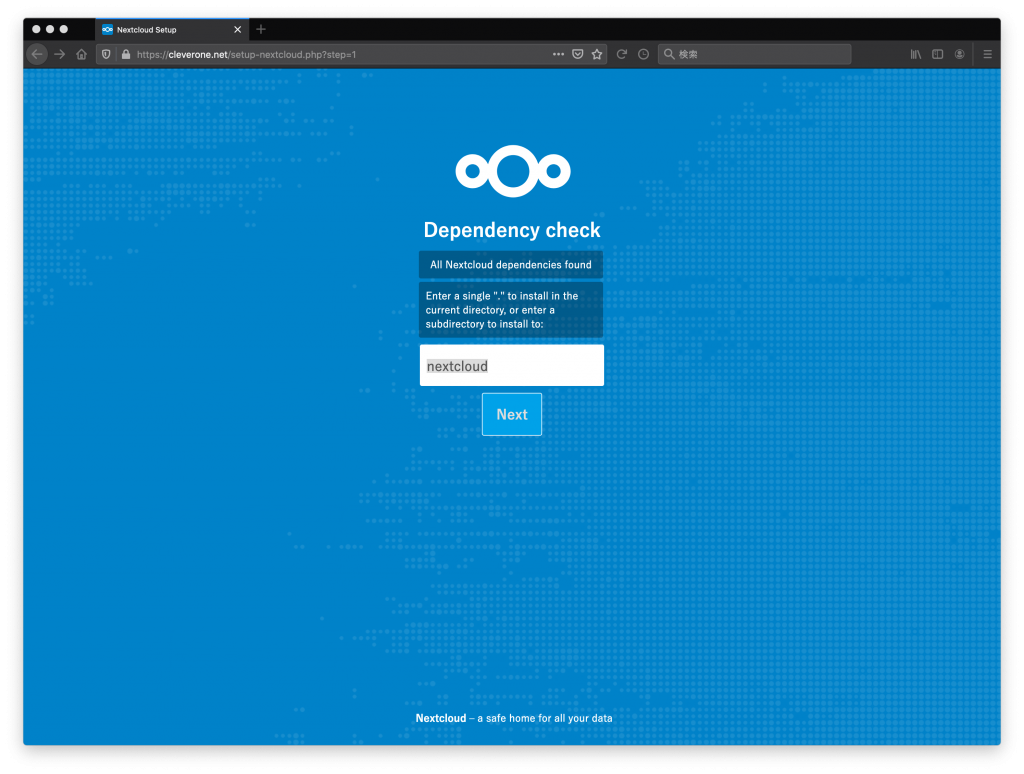Image resolution: width=1024 pixels, height=774 pixels.
Task: Reload the current page
Action: (x=622, y=54)
